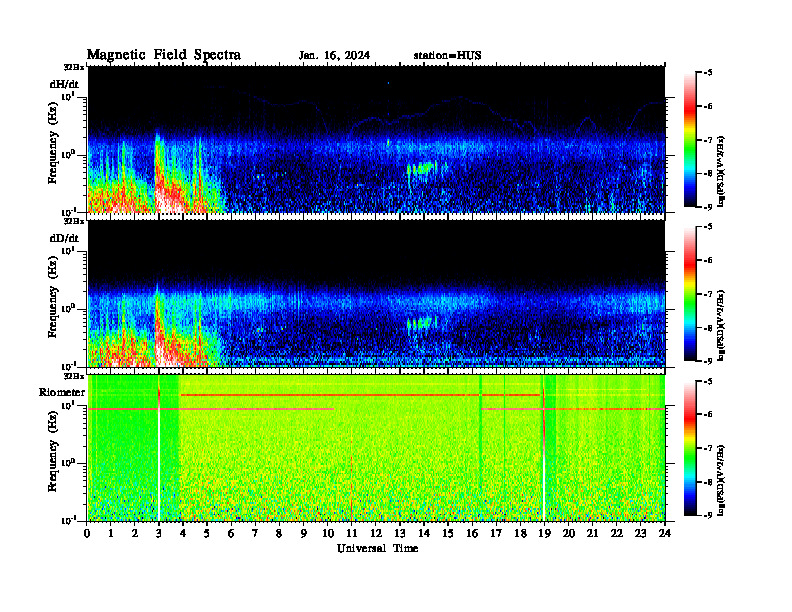
Task: Click the "-5" tick on the top colorbar
Action: 708,73
